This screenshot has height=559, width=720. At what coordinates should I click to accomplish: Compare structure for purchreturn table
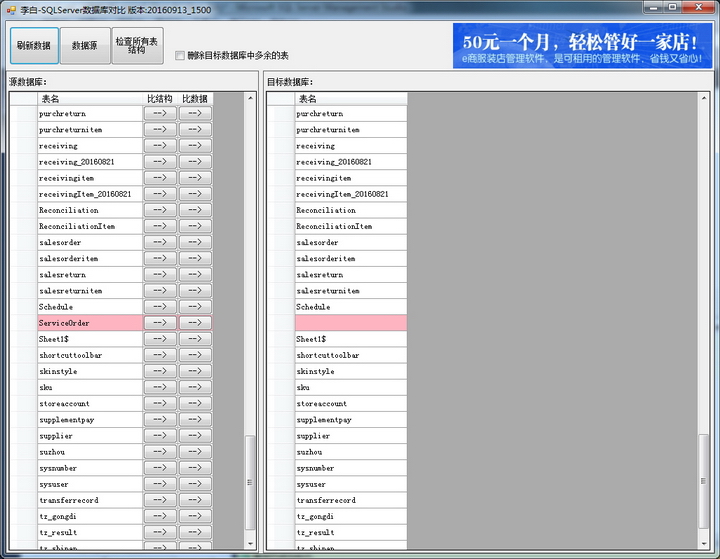[x=160, y=113]
